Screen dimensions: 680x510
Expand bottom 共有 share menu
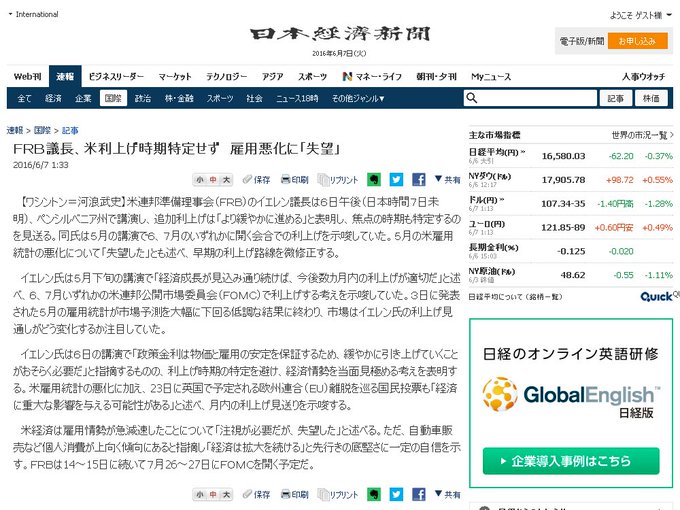pyautogui.click(x=448, y=494)
